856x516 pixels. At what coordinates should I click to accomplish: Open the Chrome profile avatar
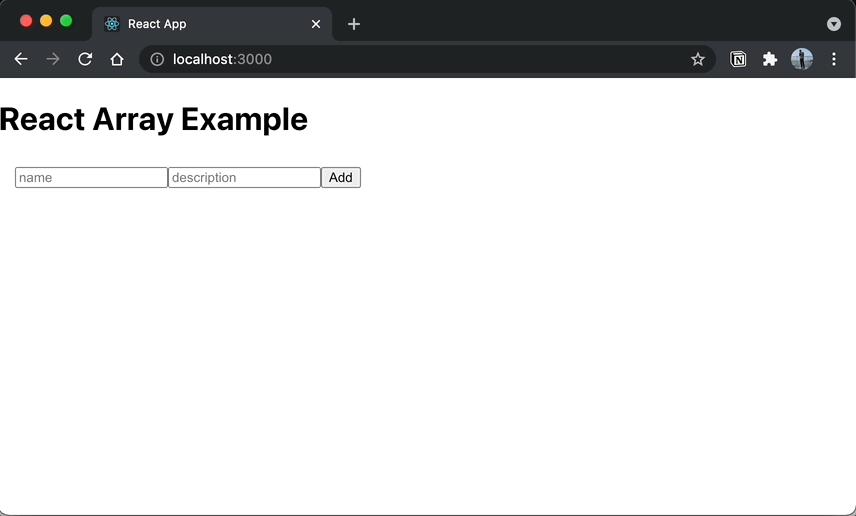click(x=802, y=59)
